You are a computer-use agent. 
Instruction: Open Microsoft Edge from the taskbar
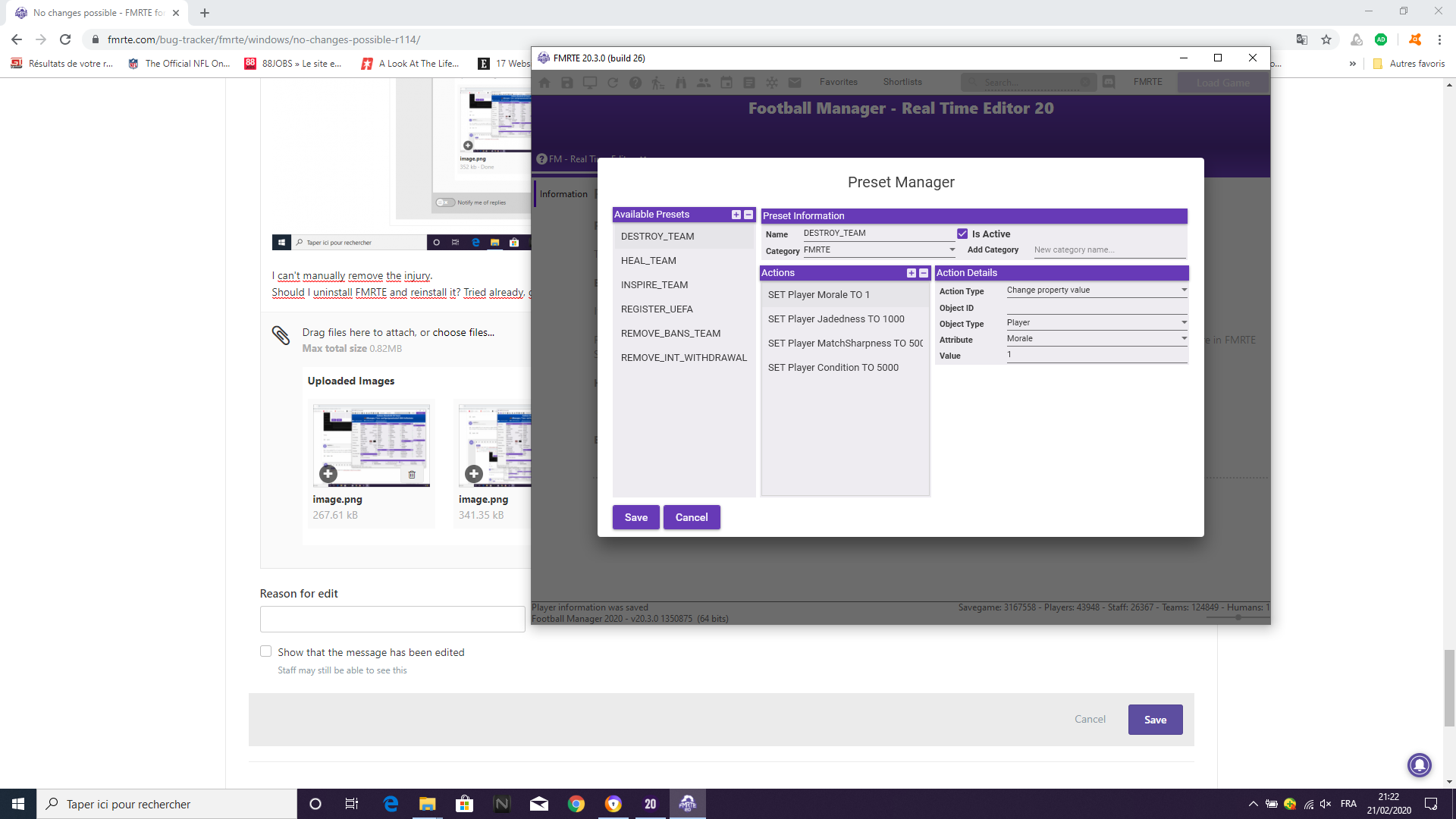tap(391, 804)
